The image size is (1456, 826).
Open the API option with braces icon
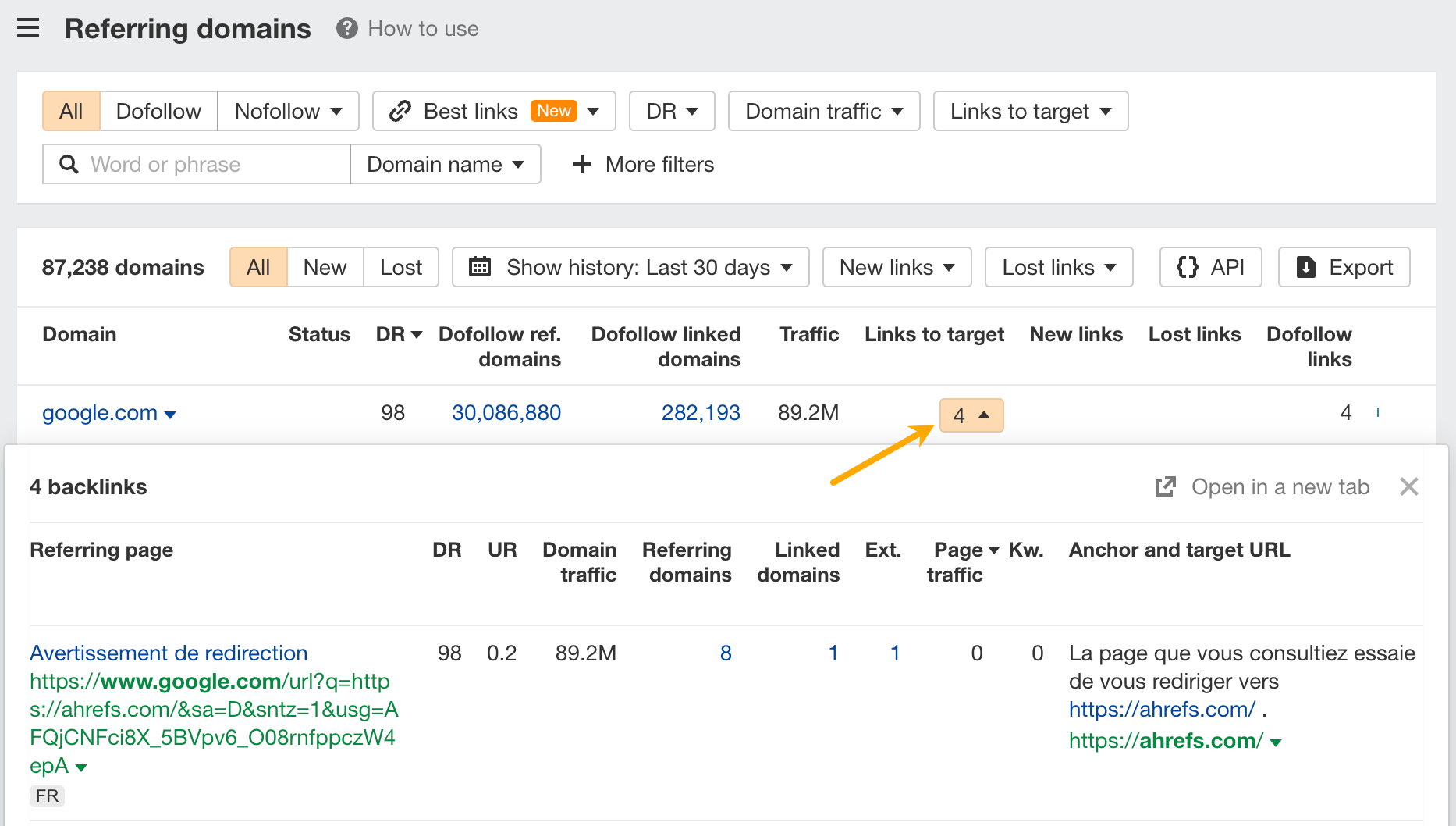coord(1210,267)
